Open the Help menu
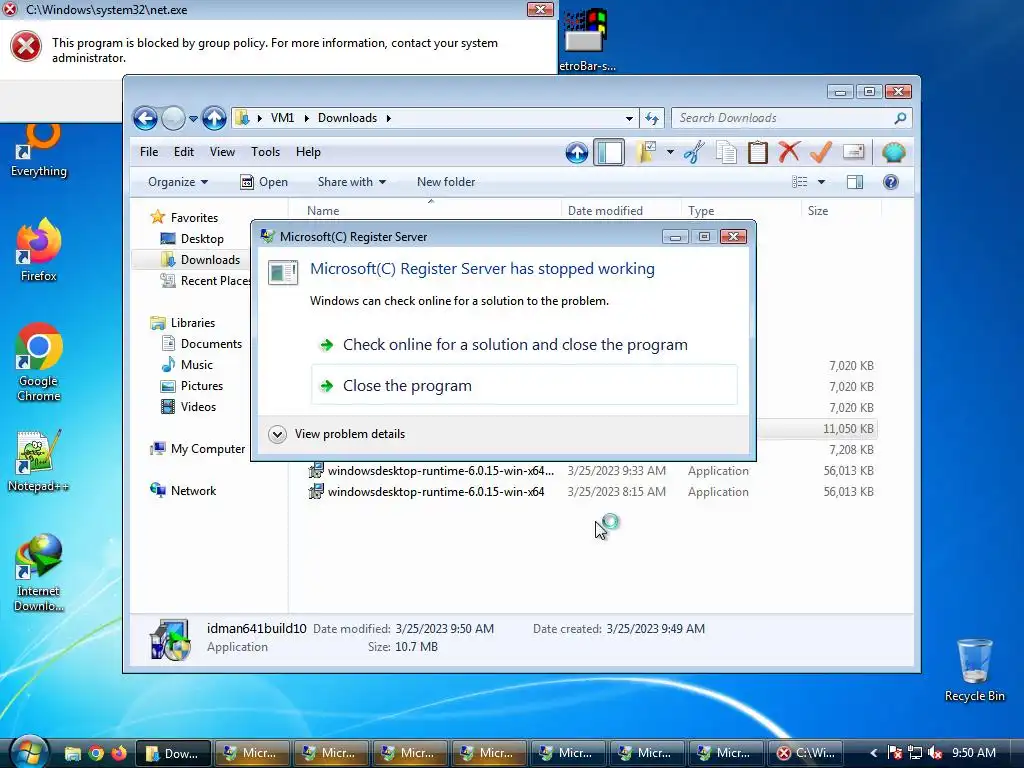 click(x=308, y=152)
